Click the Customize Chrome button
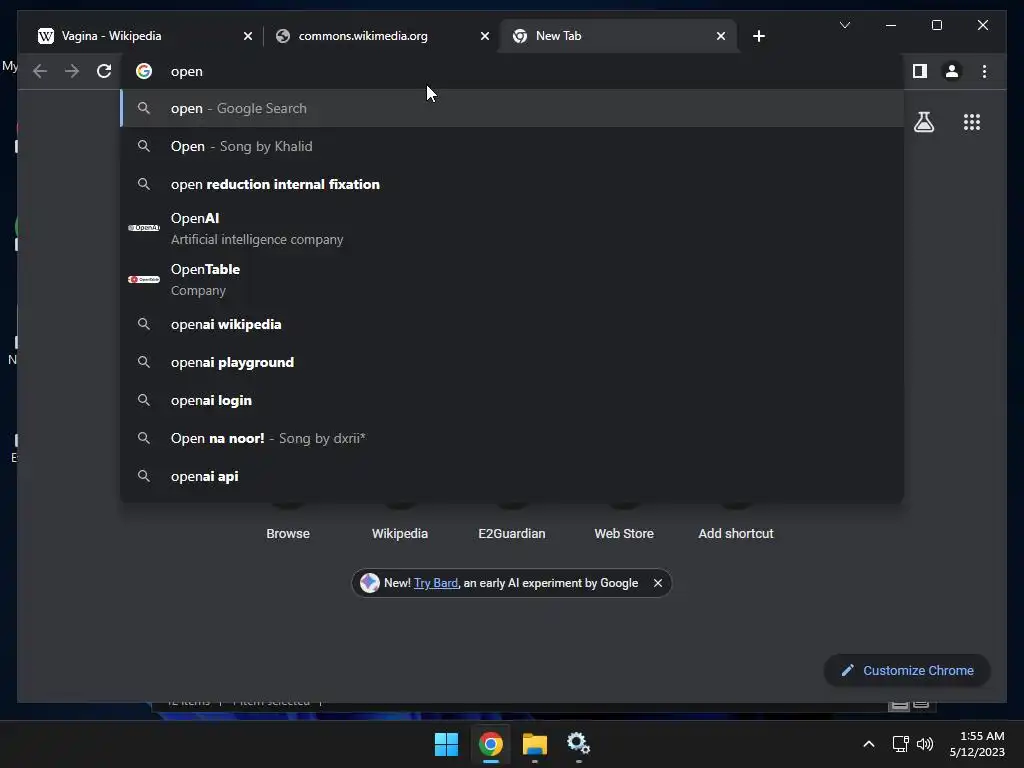The image size is (1024, 768). tap(907, 670)
